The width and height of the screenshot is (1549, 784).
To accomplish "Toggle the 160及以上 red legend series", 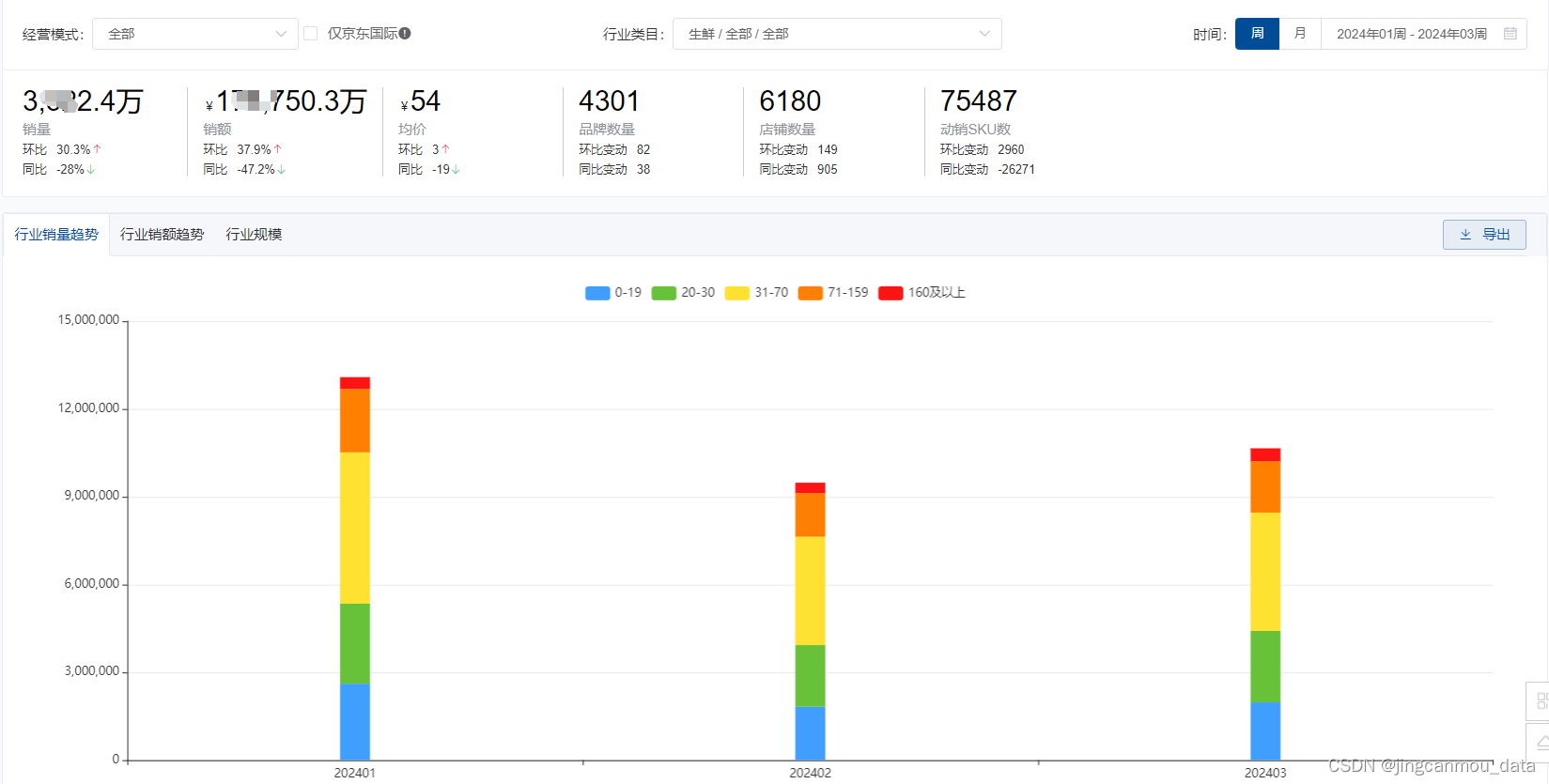I will pyautogui.click(x=922, y=293).
